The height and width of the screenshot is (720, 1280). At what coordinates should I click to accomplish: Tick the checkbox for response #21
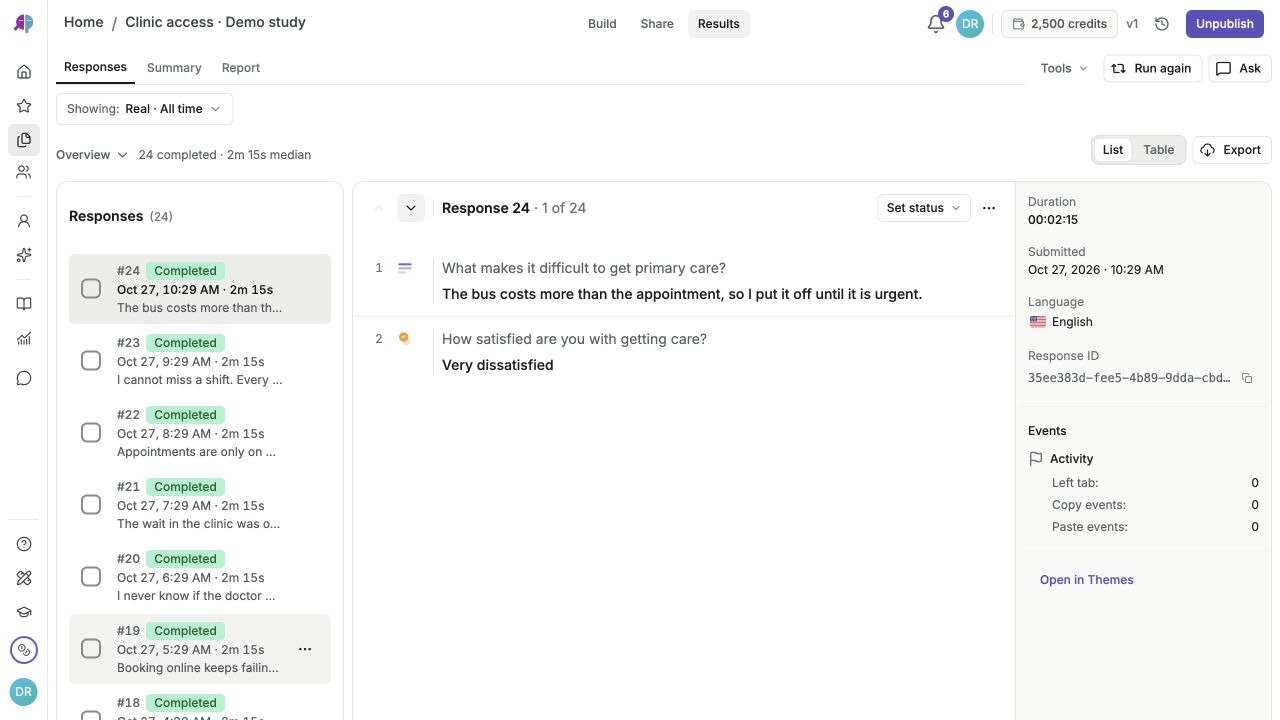click(x=91, y=505)
